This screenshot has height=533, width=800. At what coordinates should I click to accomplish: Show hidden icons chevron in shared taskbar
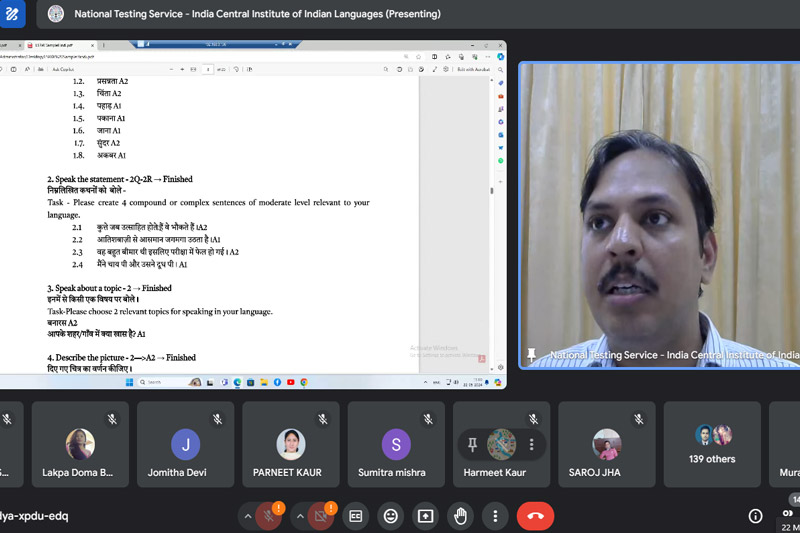tap(426, 382)
